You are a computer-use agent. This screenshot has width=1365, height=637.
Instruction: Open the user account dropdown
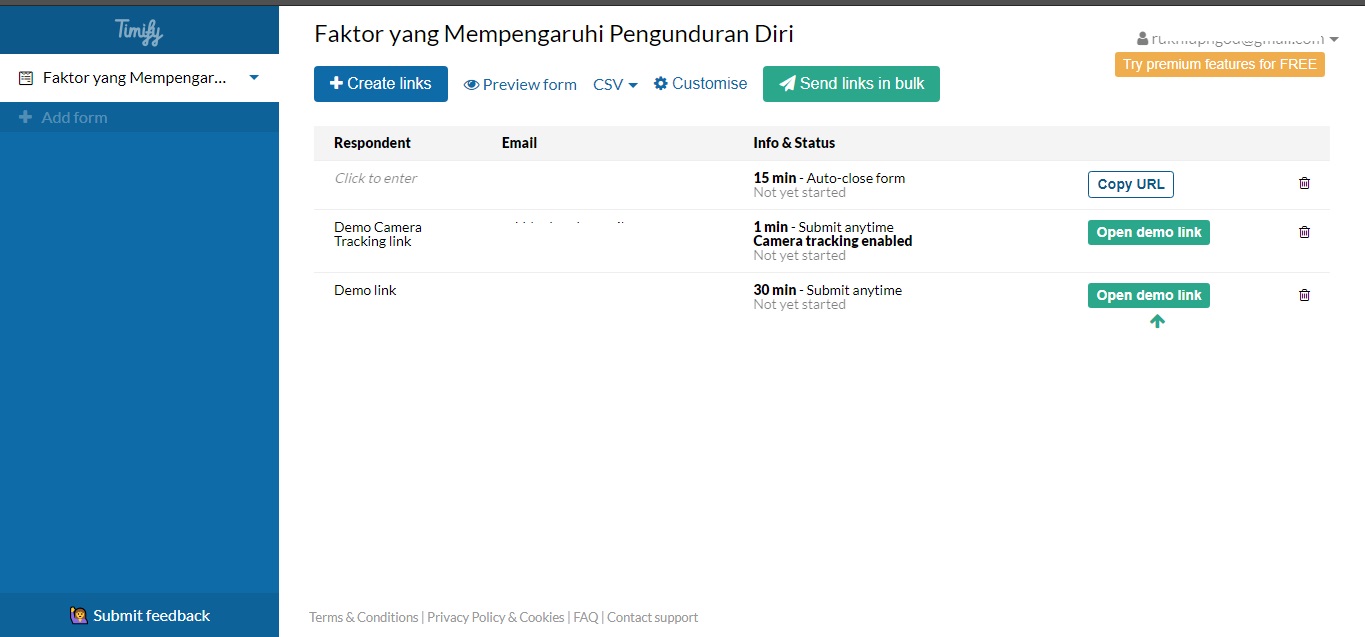click(x=1238, y=39)
